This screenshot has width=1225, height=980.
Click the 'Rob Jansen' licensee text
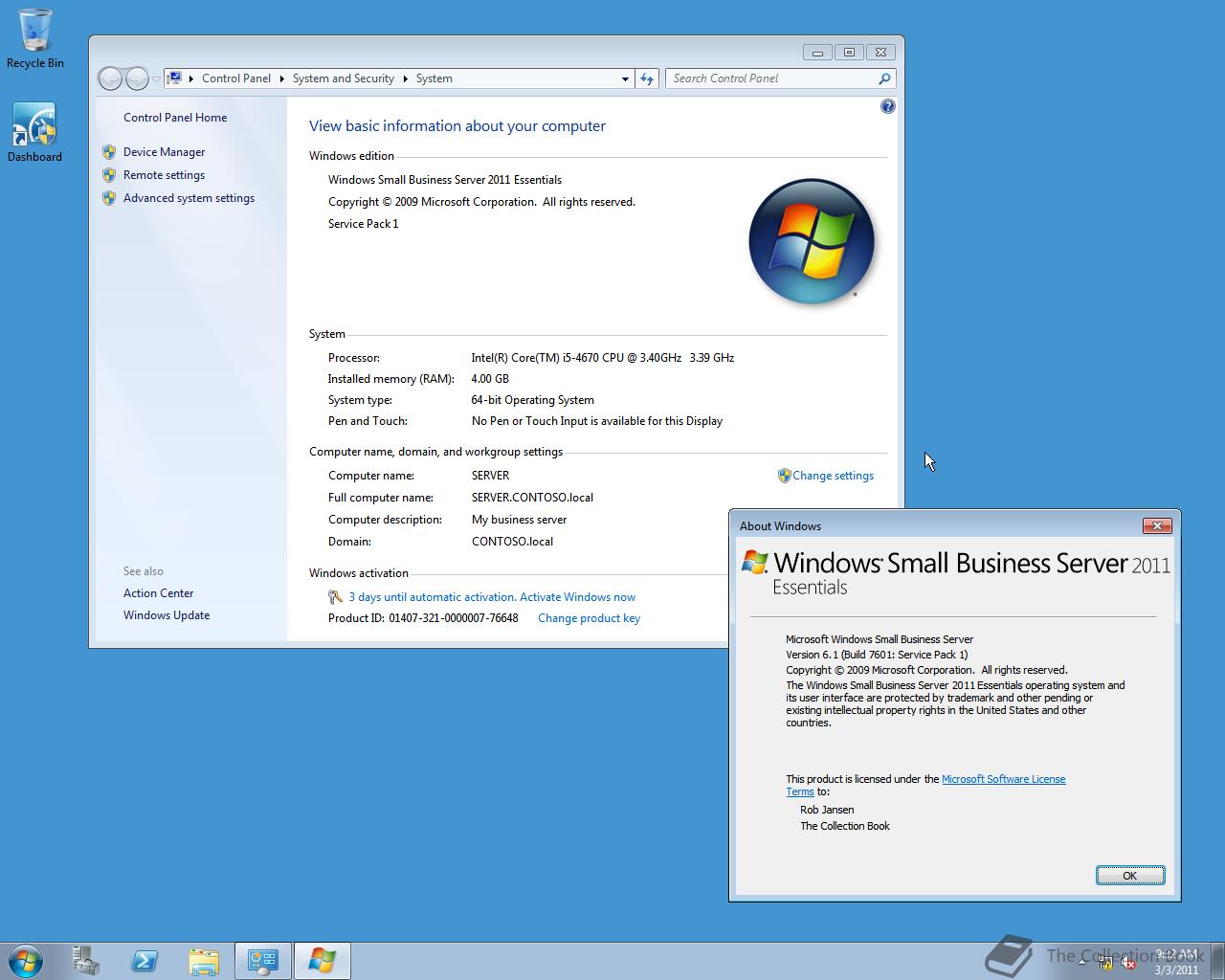827,810
